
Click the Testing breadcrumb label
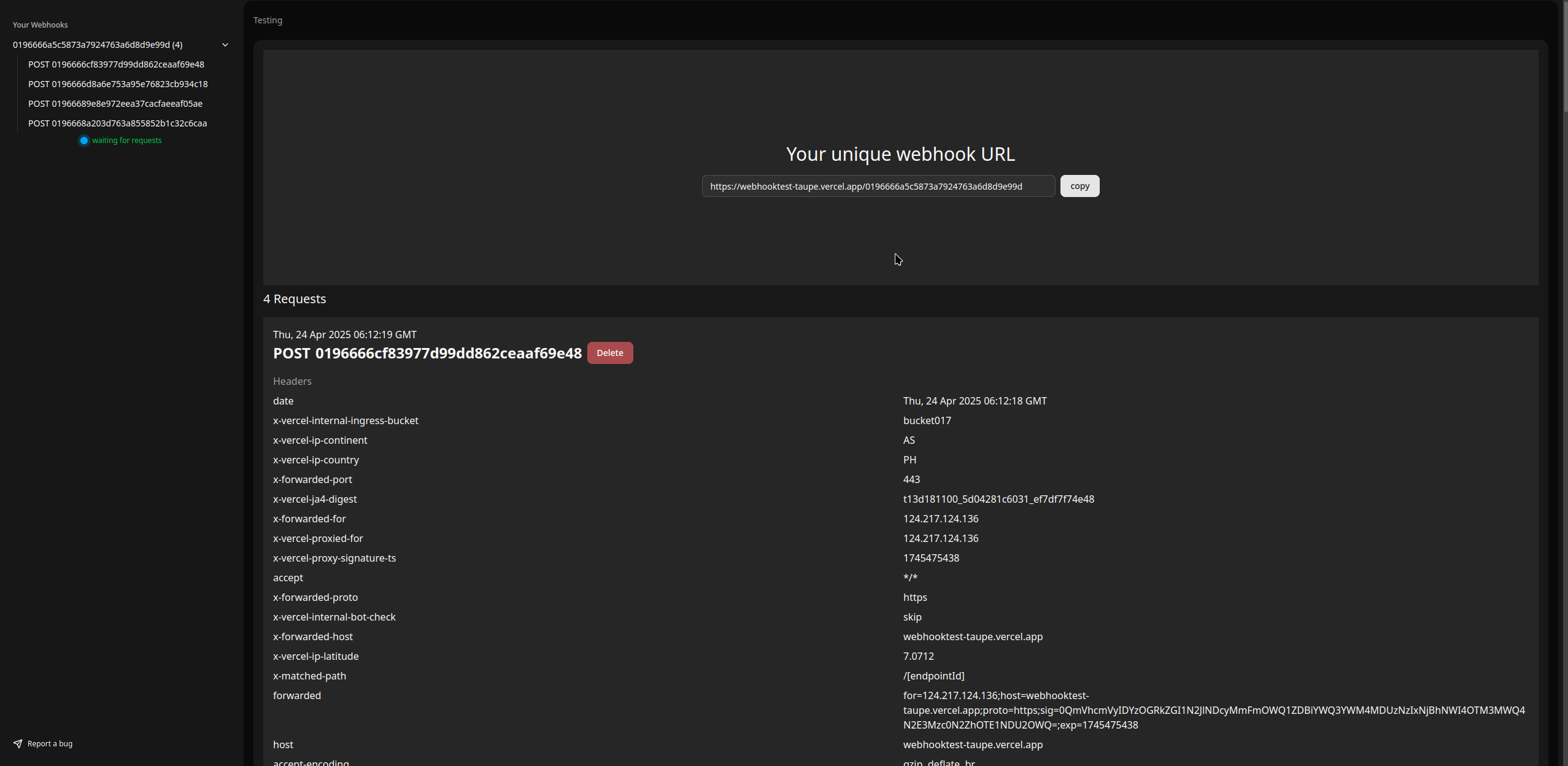[268, 20]
